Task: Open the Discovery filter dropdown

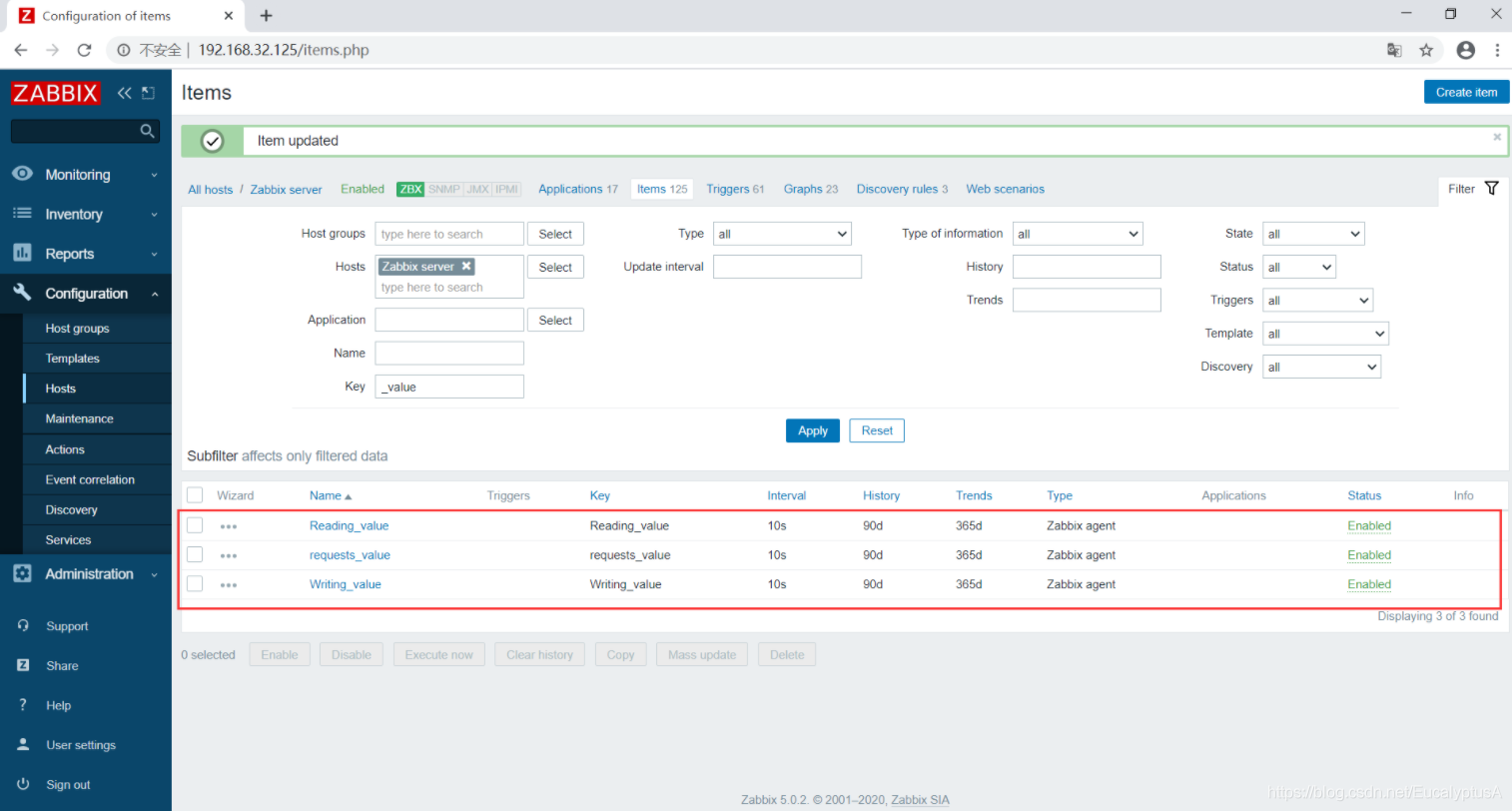Action: point(1322,367)
